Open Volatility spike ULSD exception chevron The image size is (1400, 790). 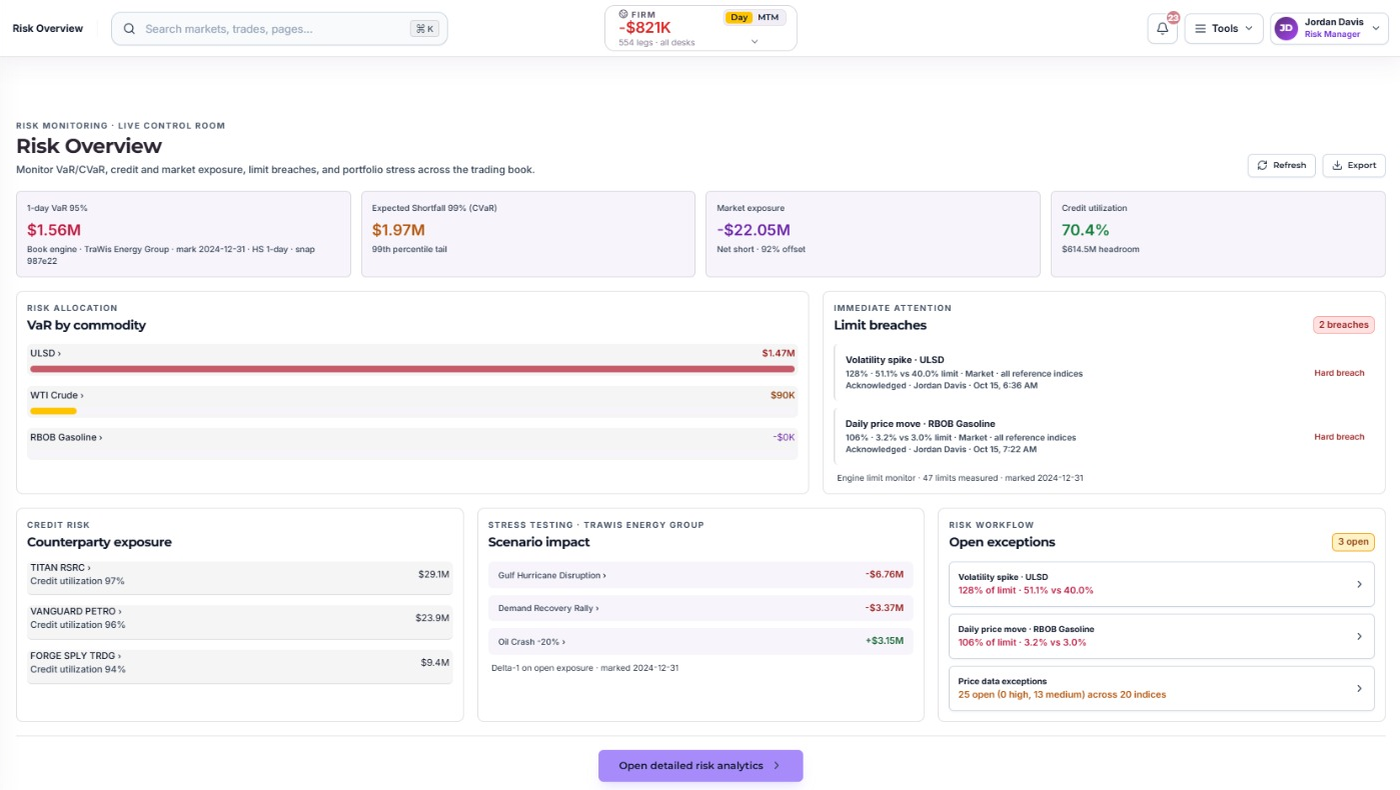[x=1358, y=584]
